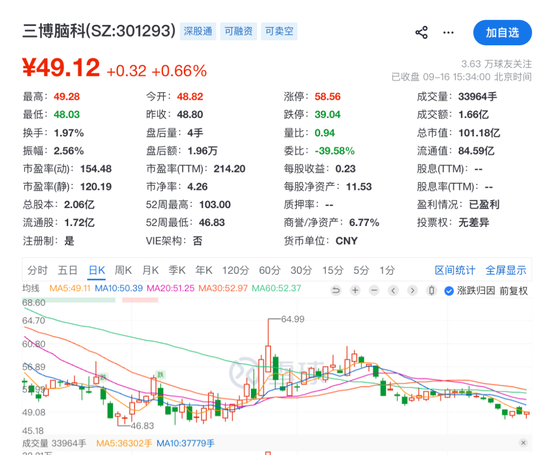Click the MA60:52.37 indicator

276,288
